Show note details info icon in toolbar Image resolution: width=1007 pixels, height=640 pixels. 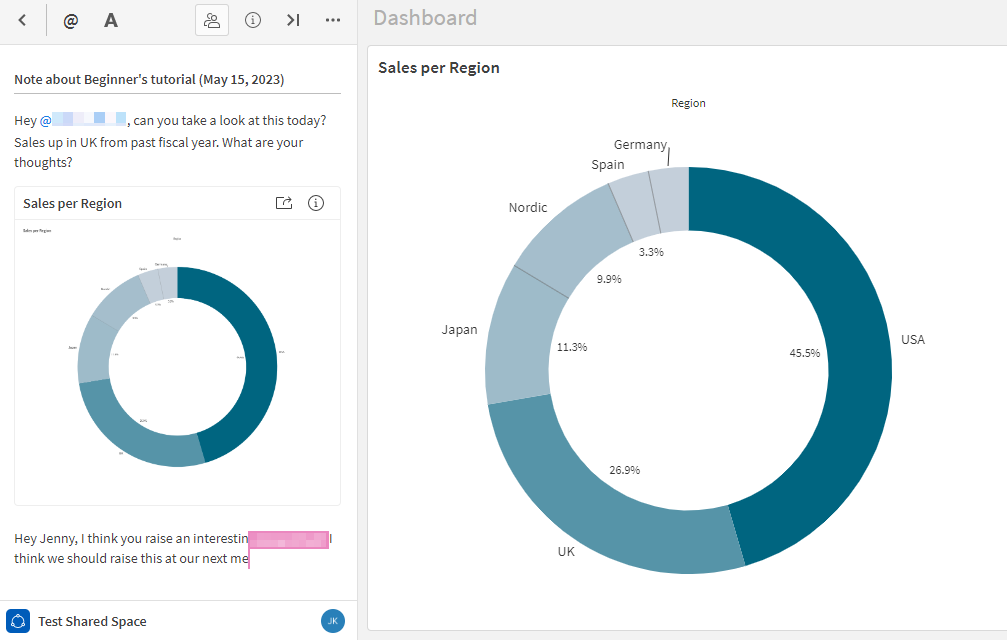pos(253,20)
